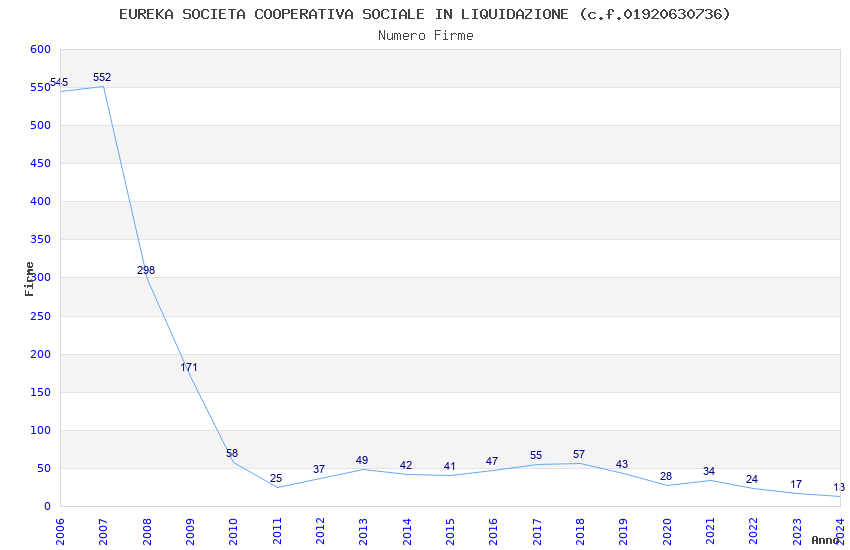Click the data label 49

tap(362, 460)
